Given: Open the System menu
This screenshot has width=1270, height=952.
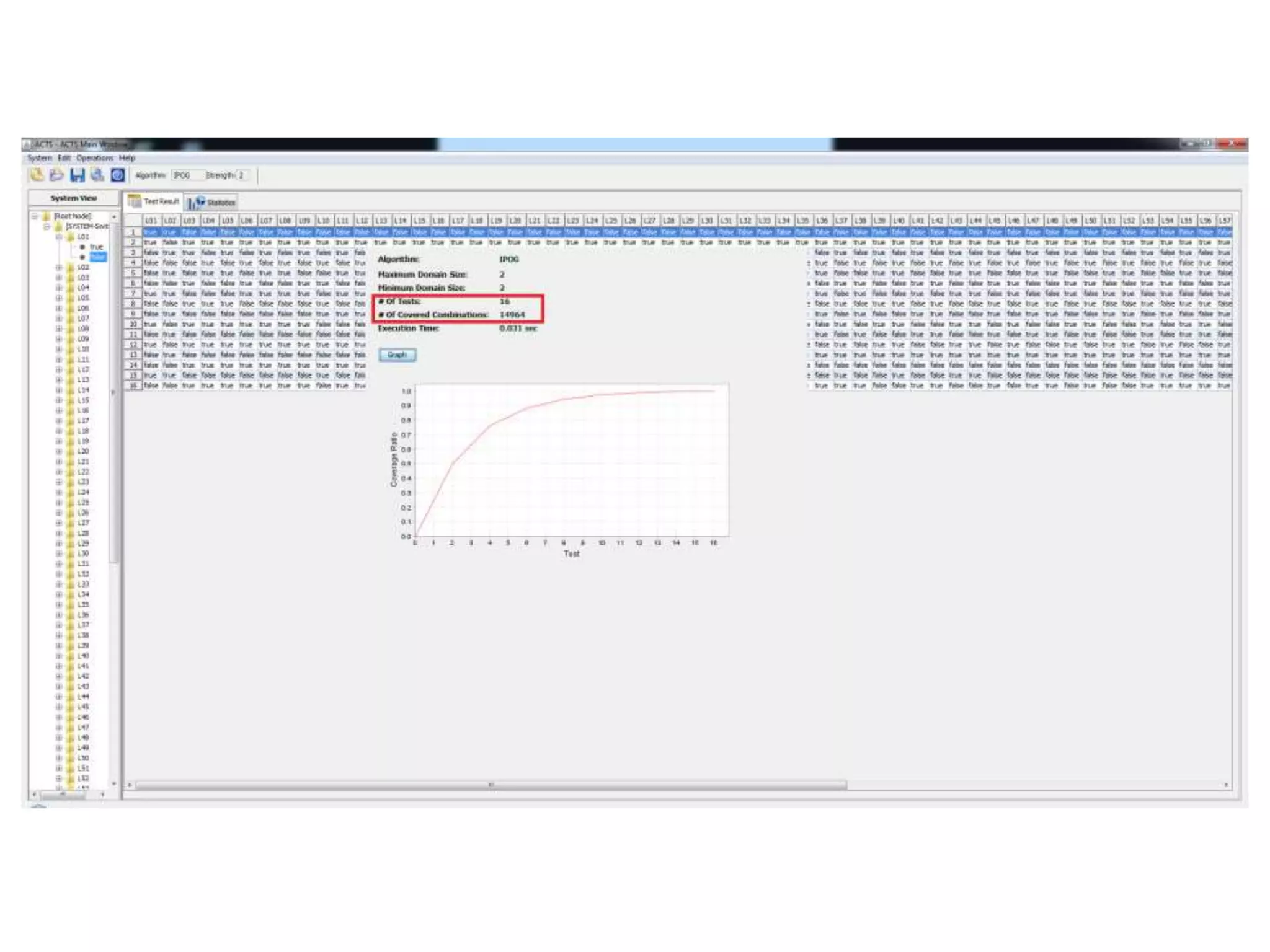Looking at the screenshot, I should pyautogui.click(x=39, y=158).
